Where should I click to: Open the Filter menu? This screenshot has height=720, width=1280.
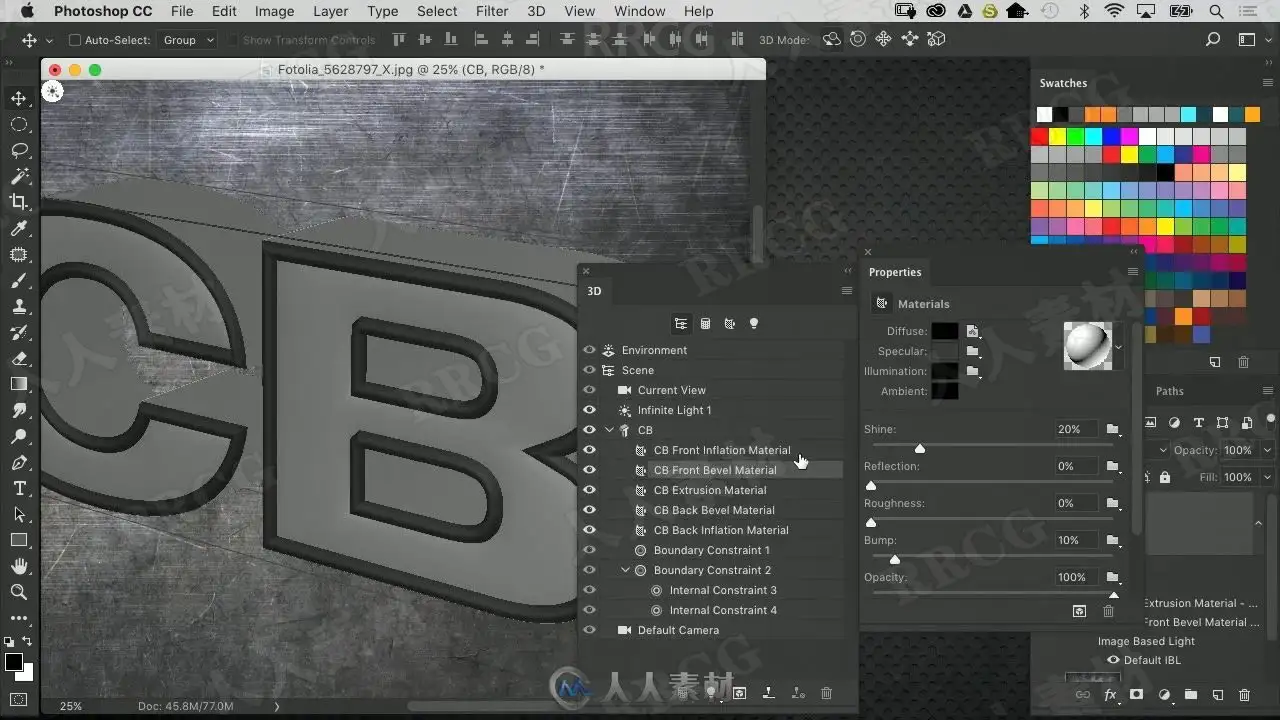pyautogui.click(x=492, y=11)
